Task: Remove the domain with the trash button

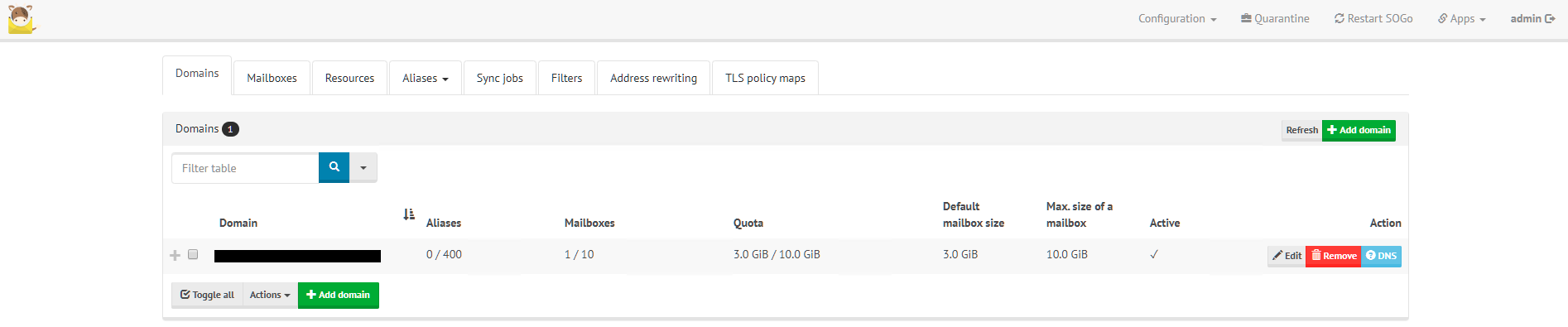Action: click(x=1333, y=256)
